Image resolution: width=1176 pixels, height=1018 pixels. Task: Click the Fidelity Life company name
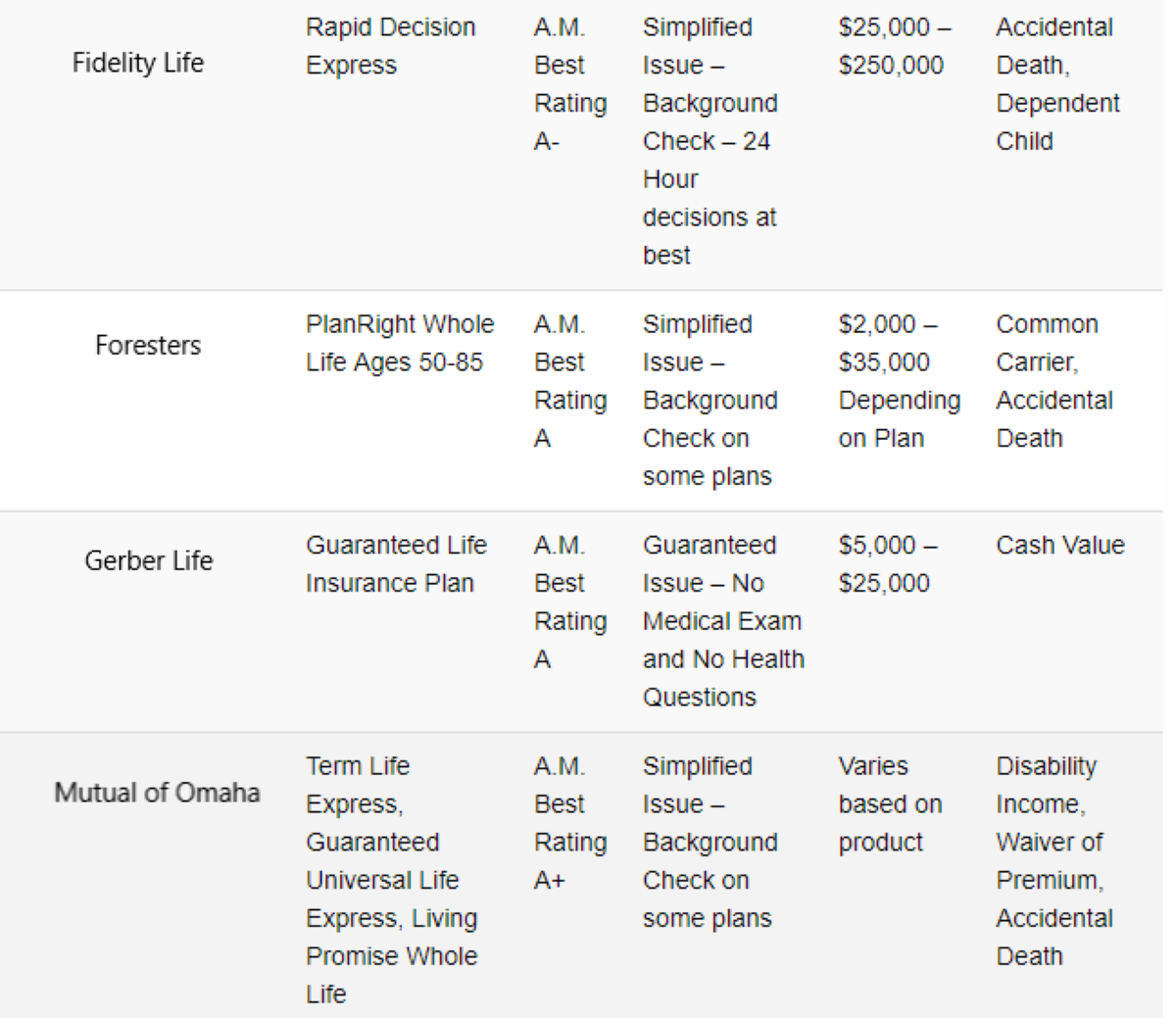point(138,63)
